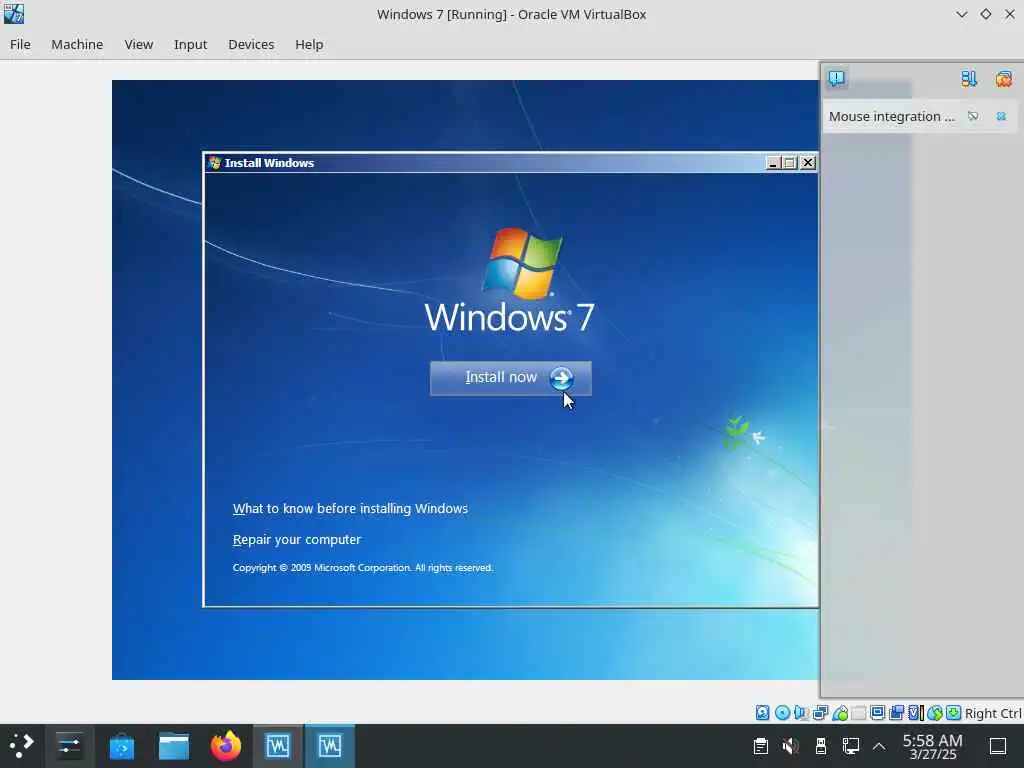The image size is (1024, 768).
Task: Launch Firefox from the taskbar
Action: [226, 746]
